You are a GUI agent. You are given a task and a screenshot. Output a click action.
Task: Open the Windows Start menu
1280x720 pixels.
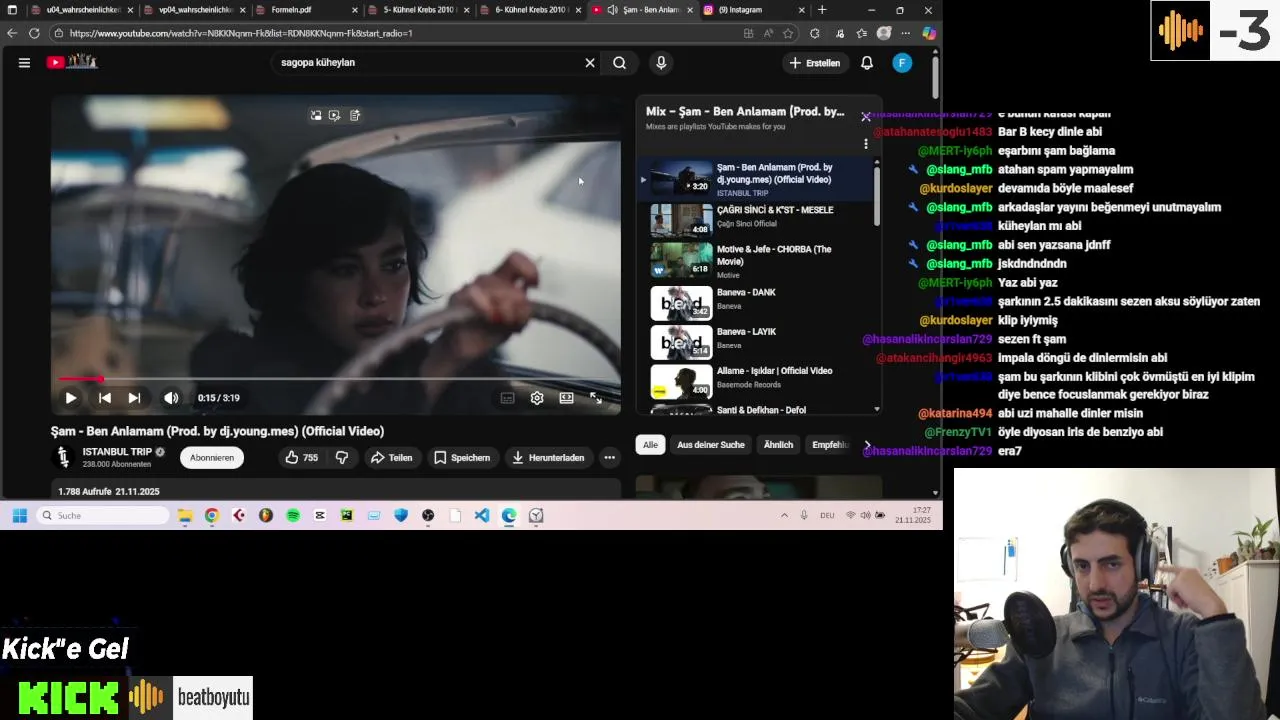pos(19,516)
